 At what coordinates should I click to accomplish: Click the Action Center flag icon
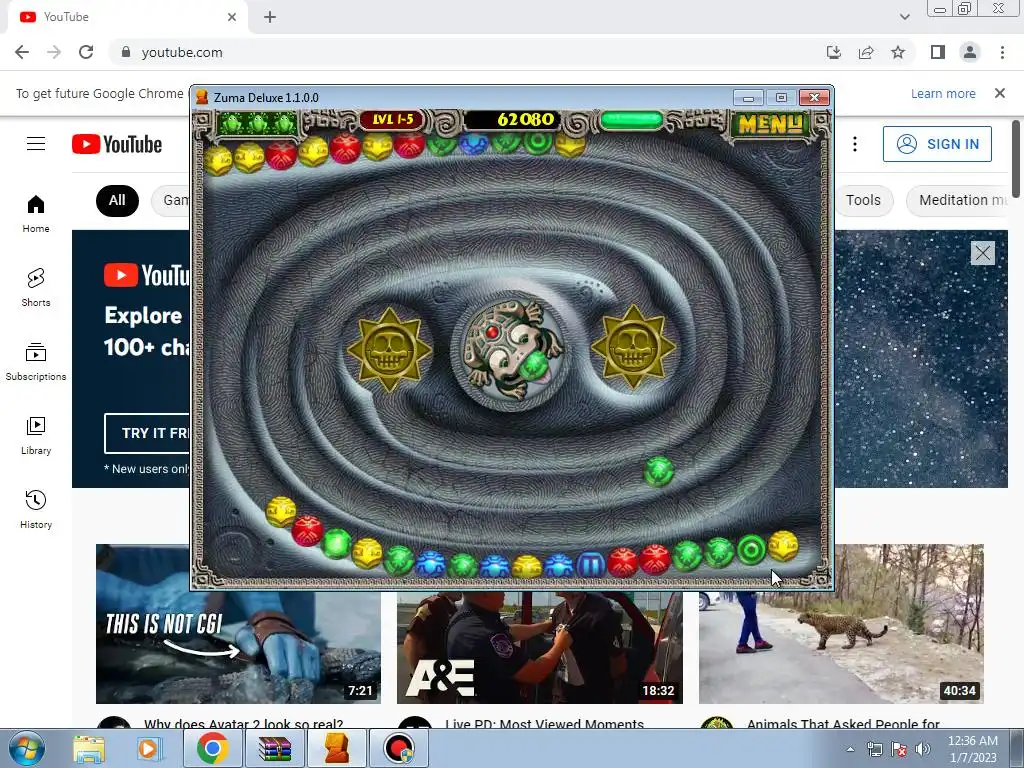[899, 749]
